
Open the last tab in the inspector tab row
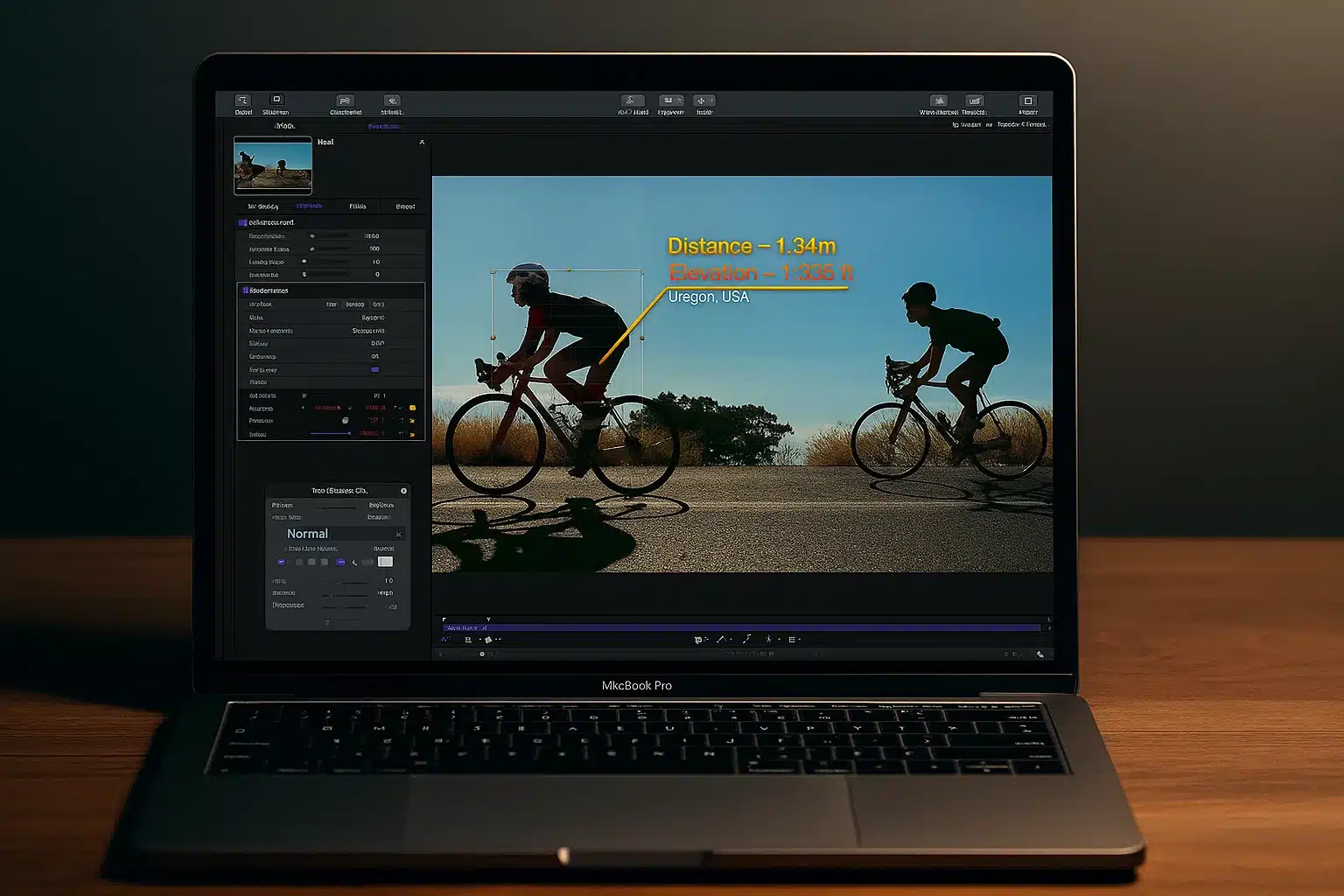click(x=405, y=206)
